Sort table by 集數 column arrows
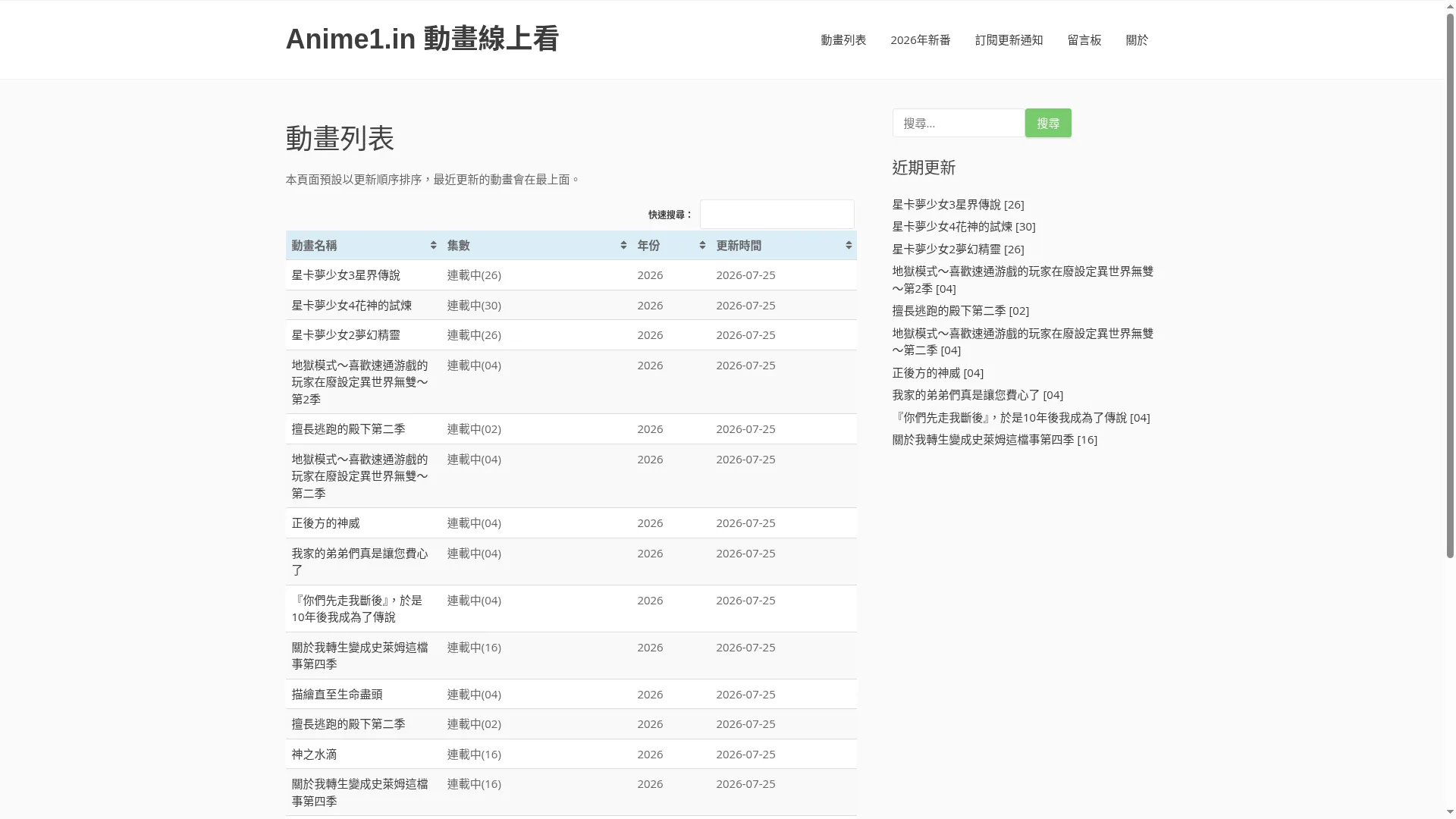Viewport: 1456px width, 819px height. tap(623, 246)
